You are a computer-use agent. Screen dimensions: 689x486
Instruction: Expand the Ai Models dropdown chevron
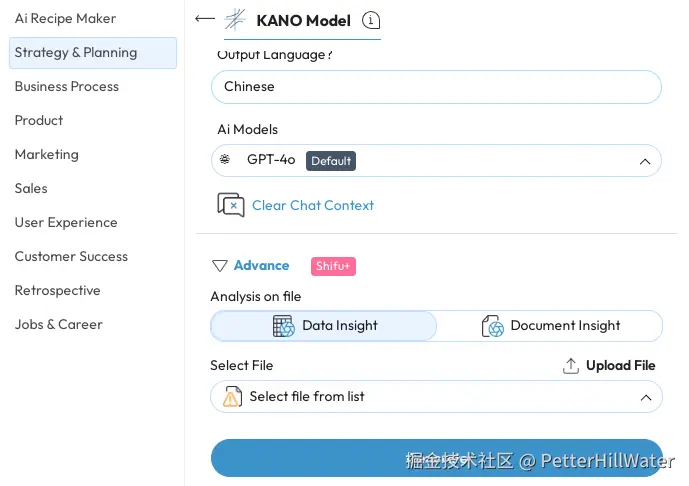click(x=644, y=161)
